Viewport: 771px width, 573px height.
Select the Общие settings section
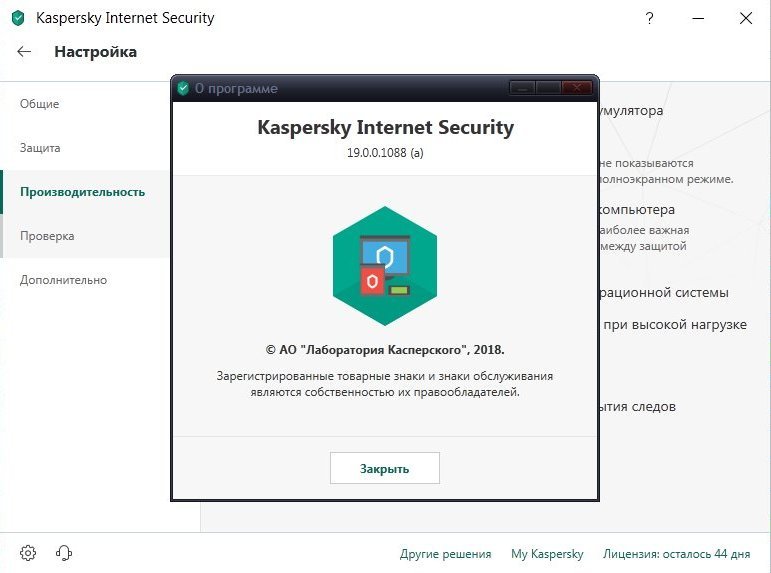click(39, 104)
